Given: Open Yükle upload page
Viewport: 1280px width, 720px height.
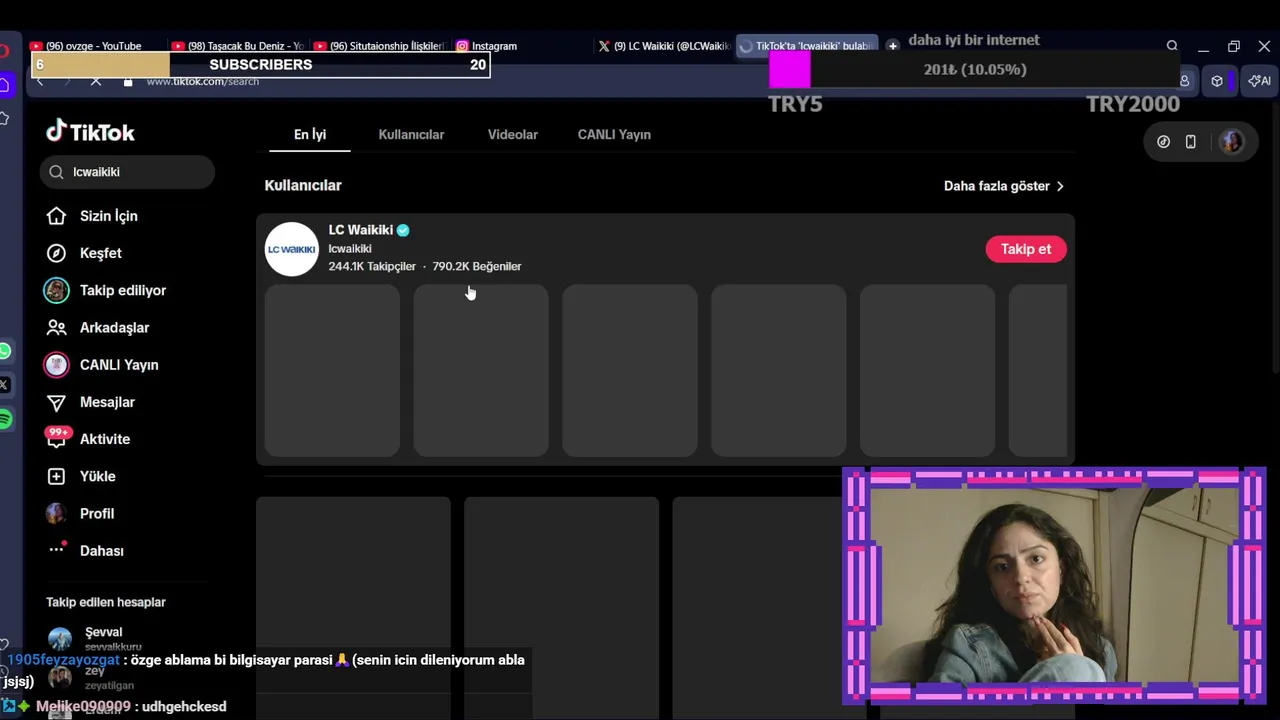Looking at the screenshot, I should pos(97,476).
